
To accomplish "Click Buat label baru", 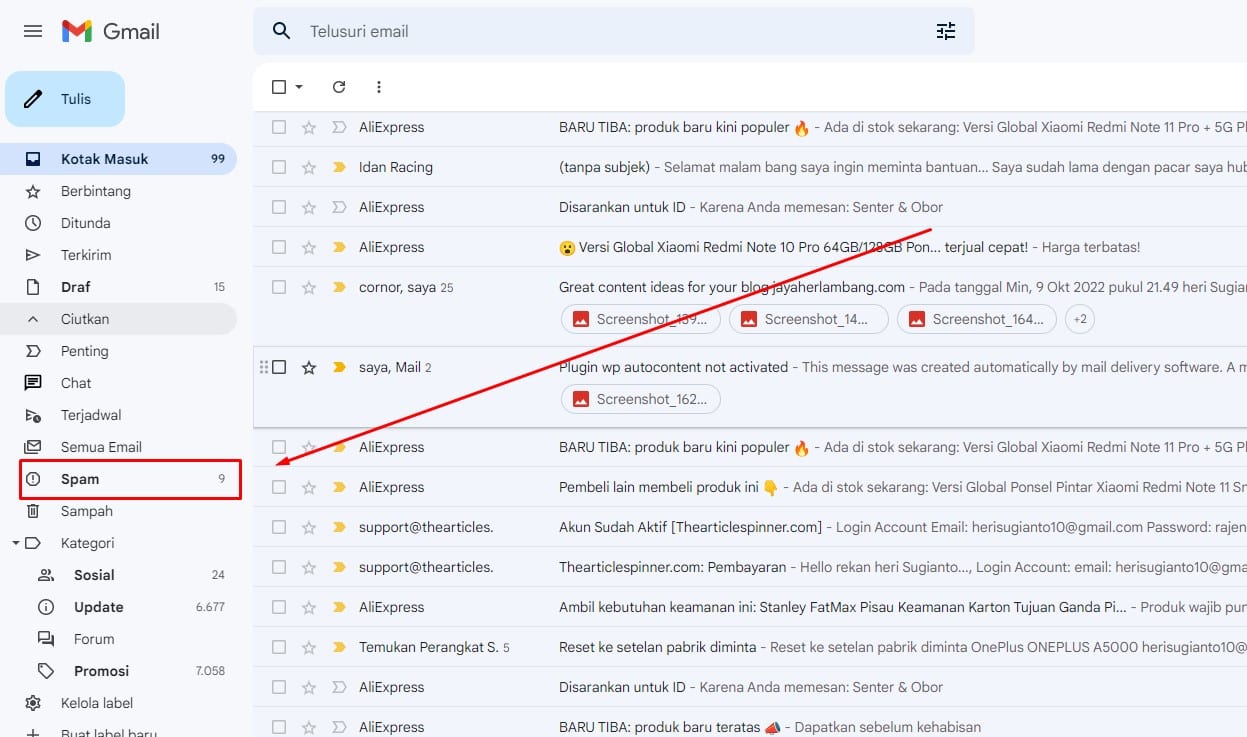I will [x=109, y=734].
